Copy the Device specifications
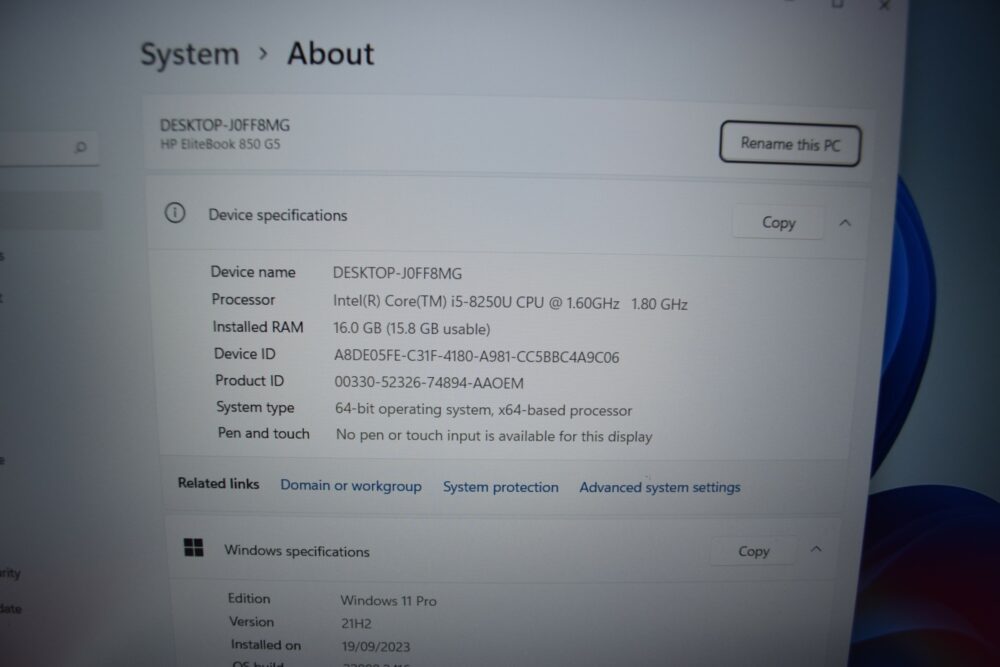 [778, 222]
